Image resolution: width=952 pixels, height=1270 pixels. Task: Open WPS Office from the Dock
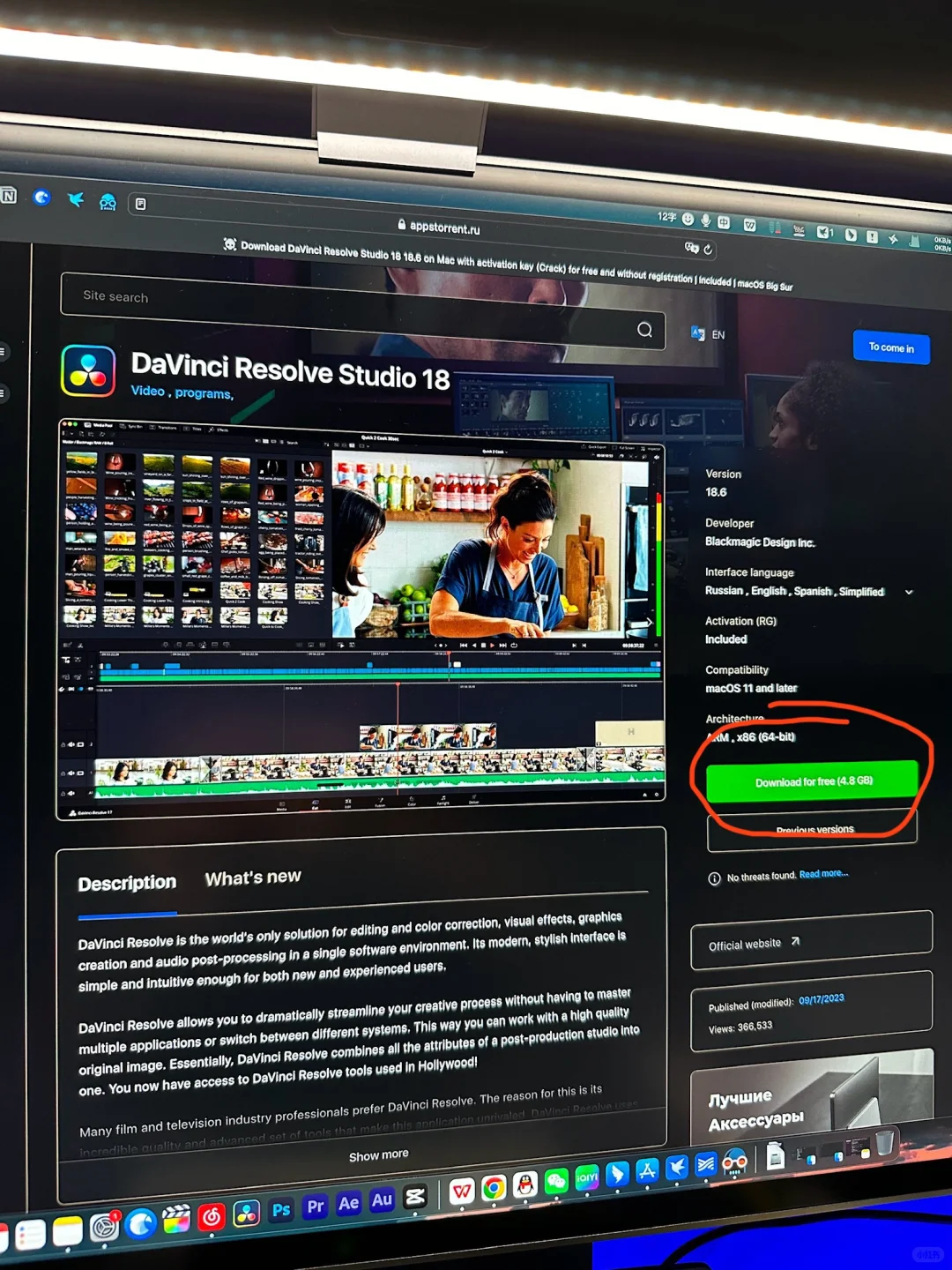462,1192
